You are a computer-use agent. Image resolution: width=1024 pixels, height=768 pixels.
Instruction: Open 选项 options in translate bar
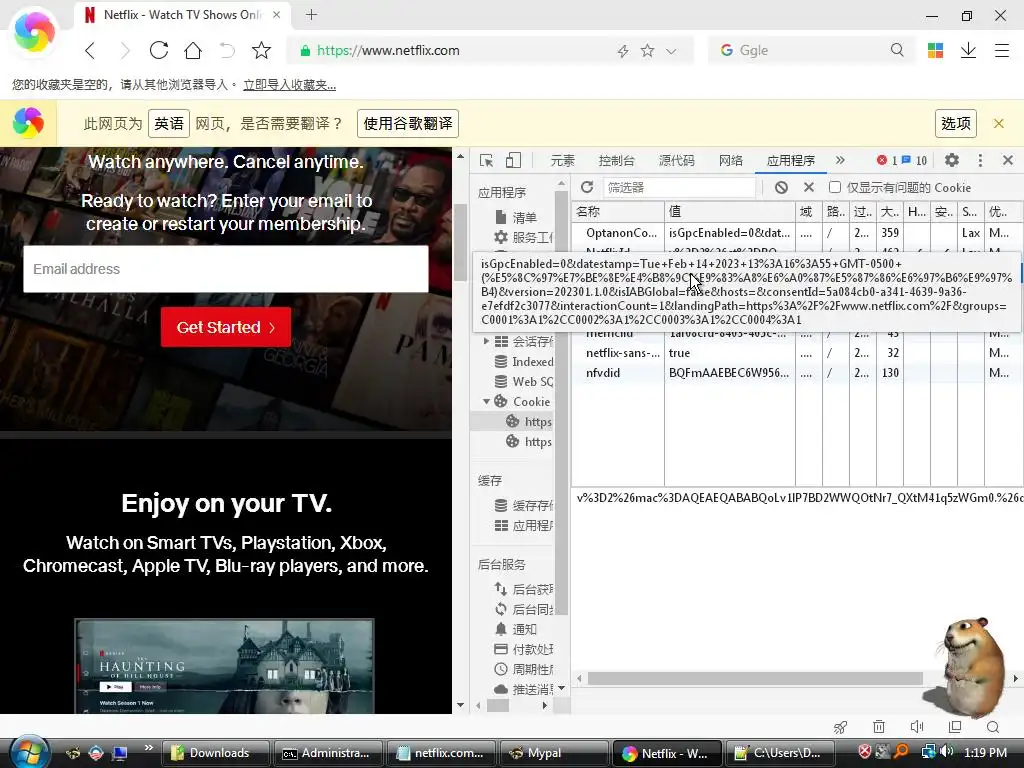(956, 123)
